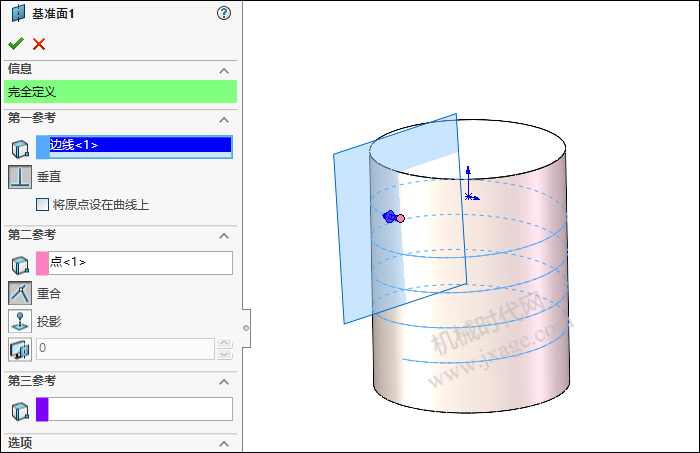Cancel with the red X icon
This screenshot has height=453, width=700.
pyautogui.click(x=39, y=44)
